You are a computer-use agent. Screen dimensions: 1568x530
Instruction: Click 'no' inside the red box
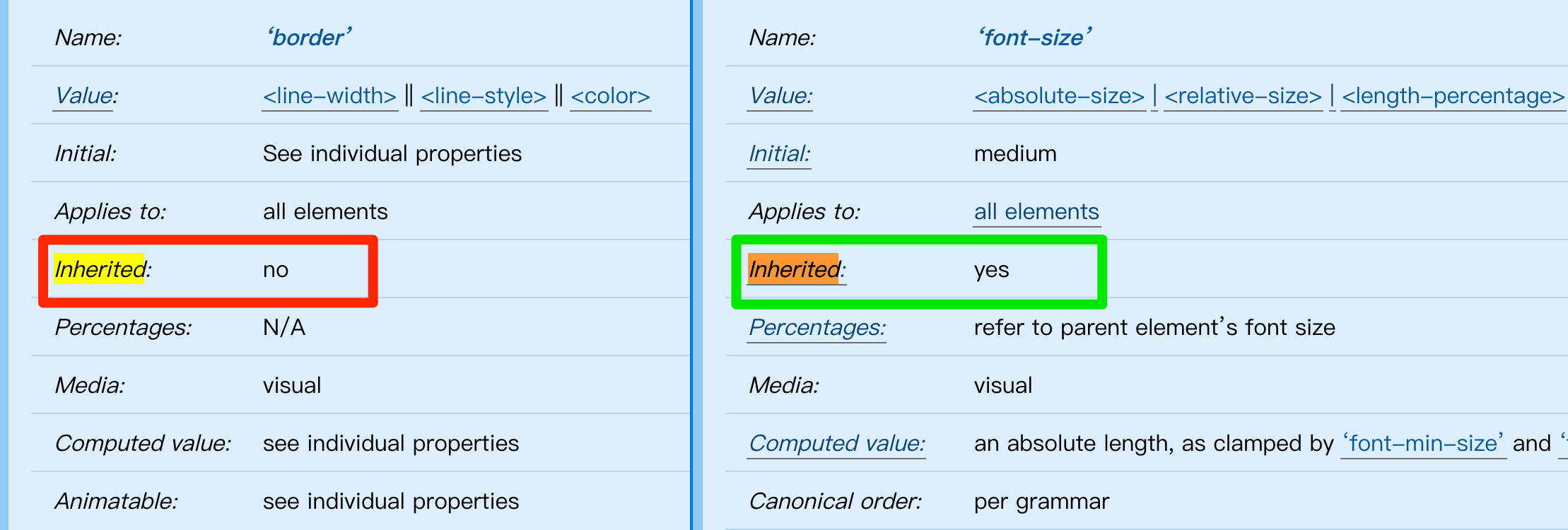point(276,270)
